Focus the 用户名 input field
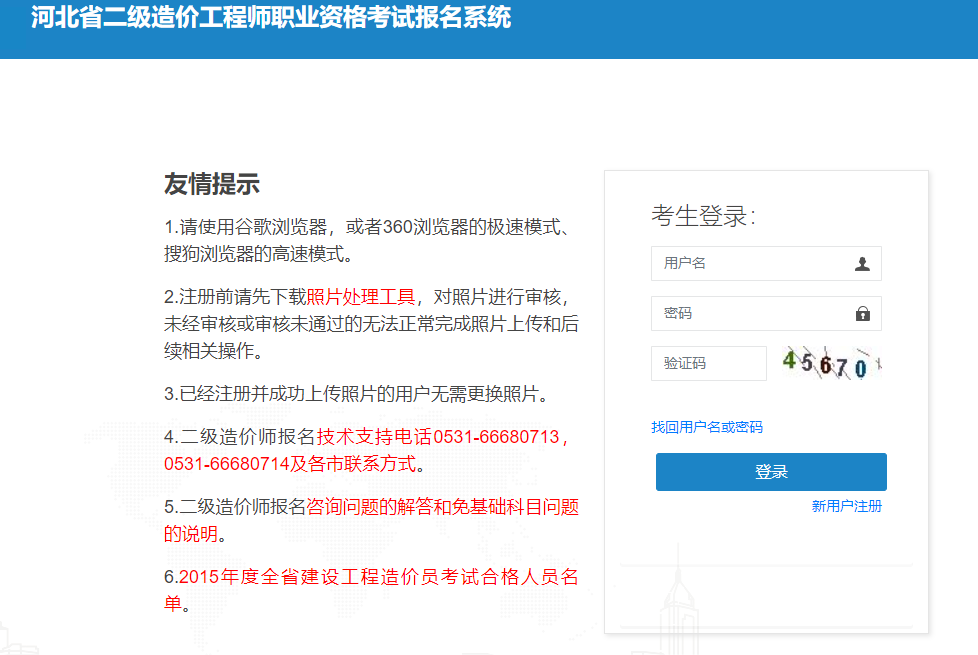The image size is (978, 655). (x=766, y=263)
